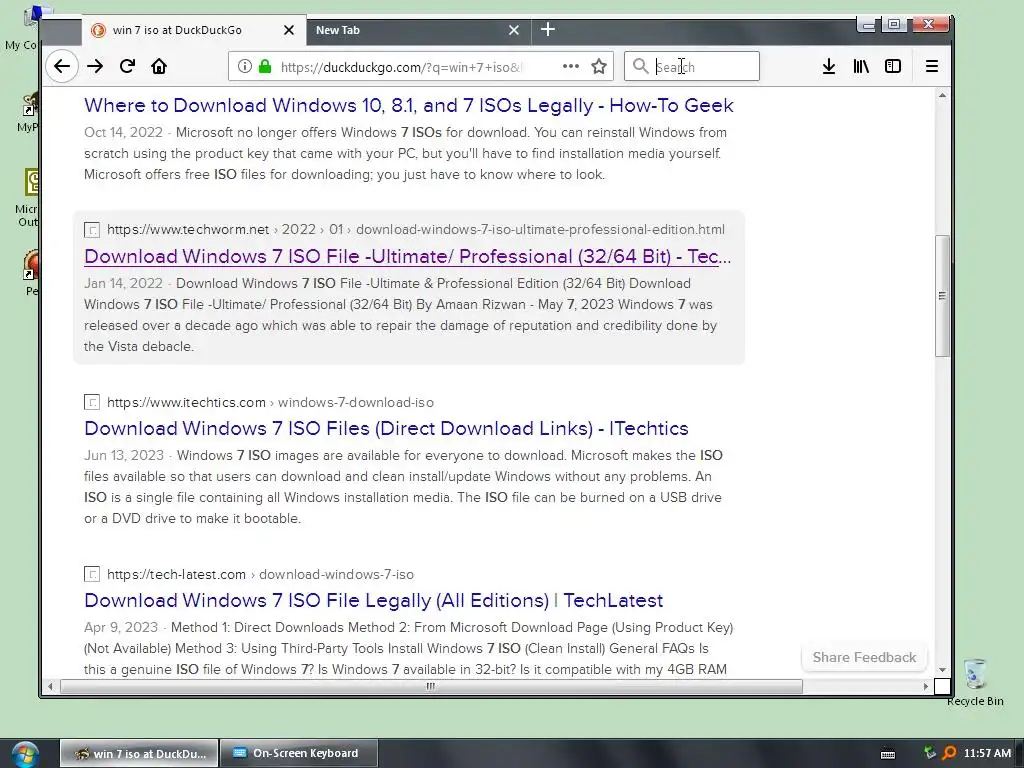
Task: Select the 'win 7 iso at DuckDu...' taskbar button
Action: coord(139,754)
